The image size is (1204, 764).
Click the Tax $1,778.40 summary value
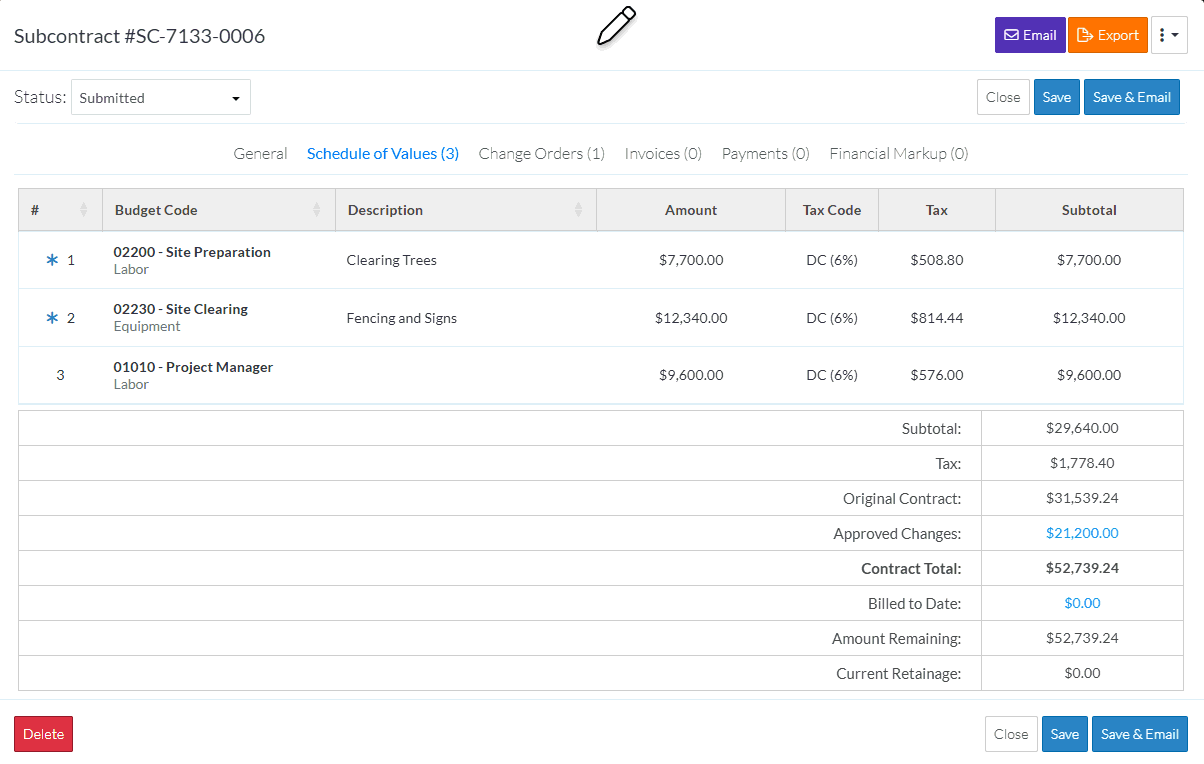(1082, 463)
